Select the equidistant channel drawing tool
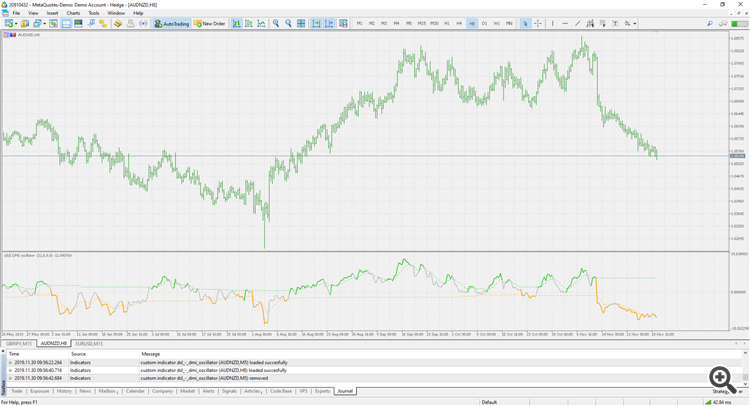Viewport: 750px width, 406px height. click(x=590, y=23)
